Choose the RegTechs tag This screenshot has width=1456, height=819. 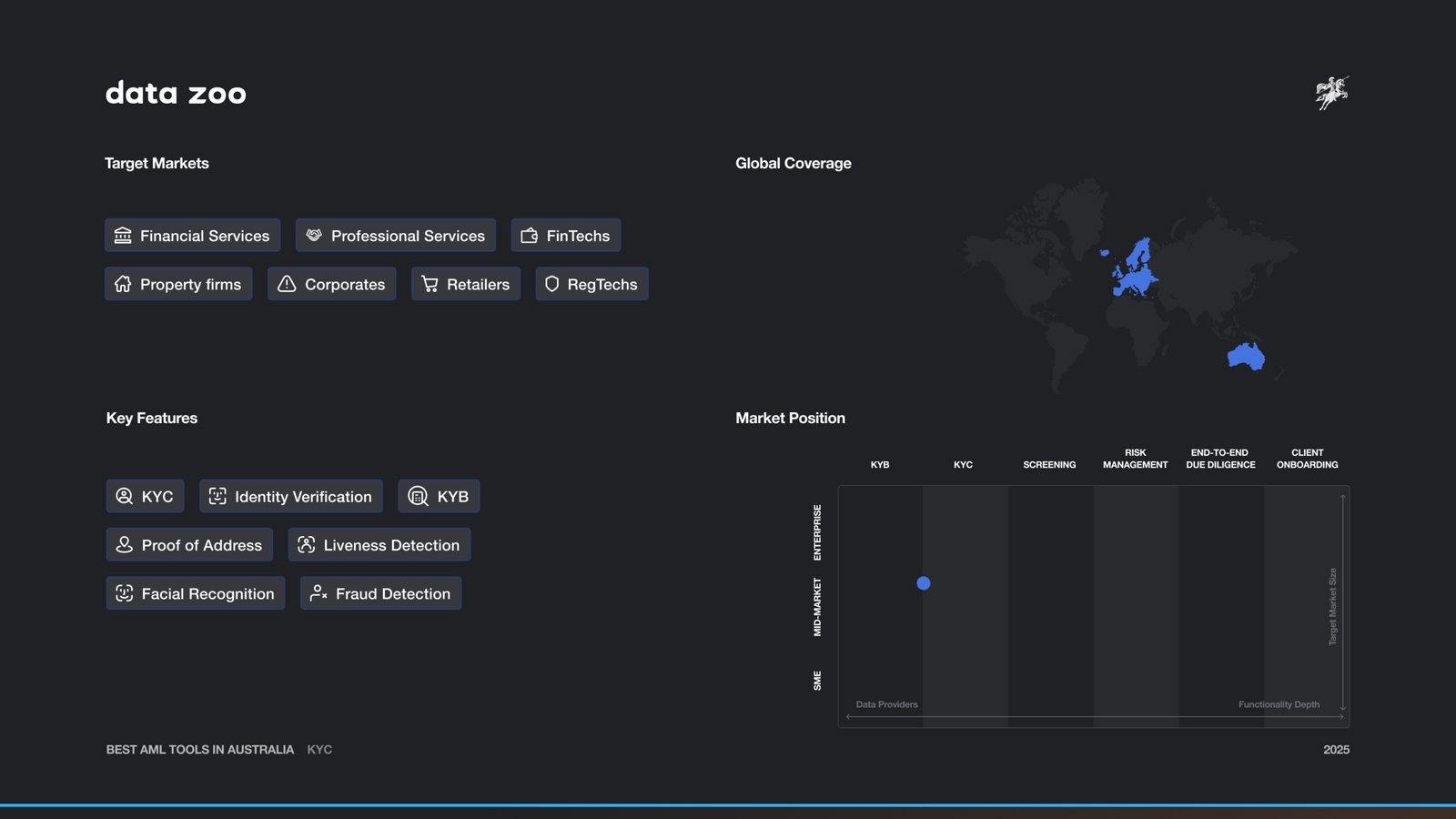point(592,284)
